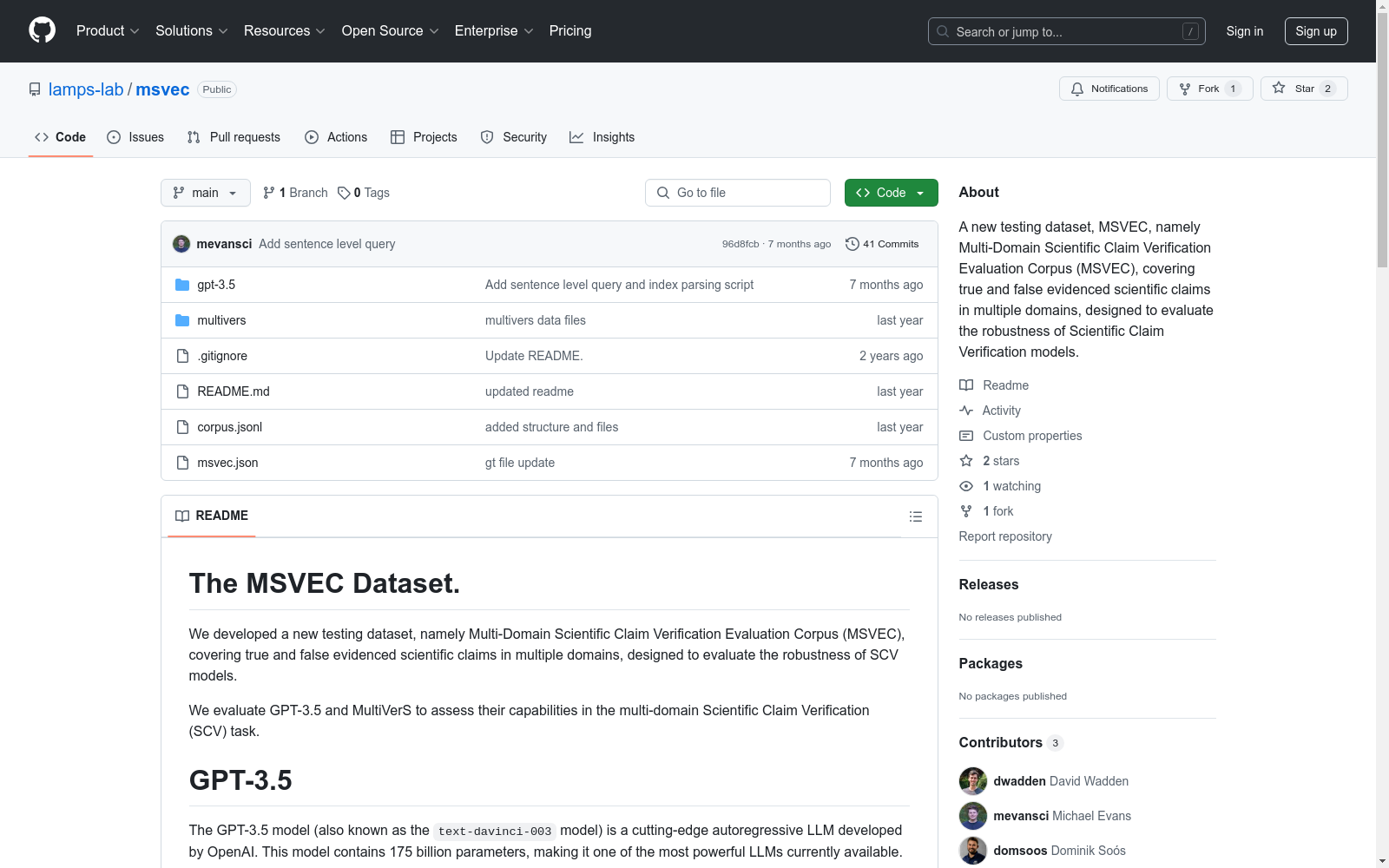Open commit hash 96d8fcb link
The image size is (1389, 868).
coord(741,244)
